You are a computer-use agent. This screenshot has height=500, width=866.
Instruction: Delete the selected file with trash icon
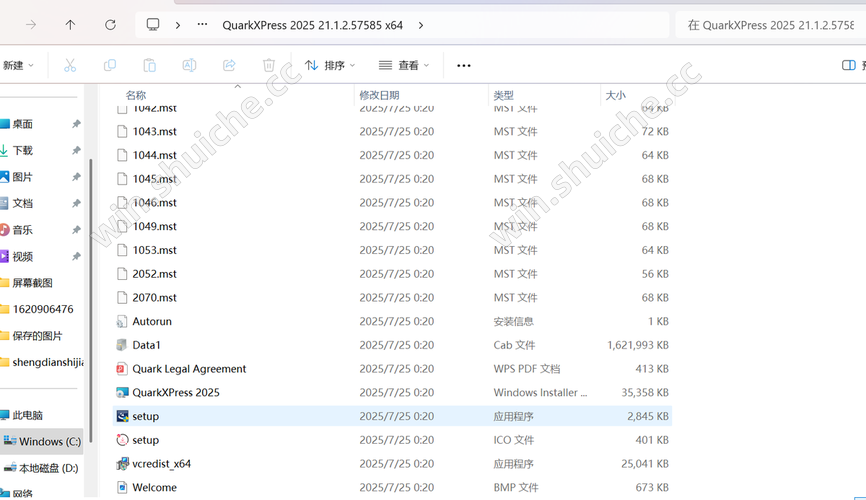coord(269,65)
